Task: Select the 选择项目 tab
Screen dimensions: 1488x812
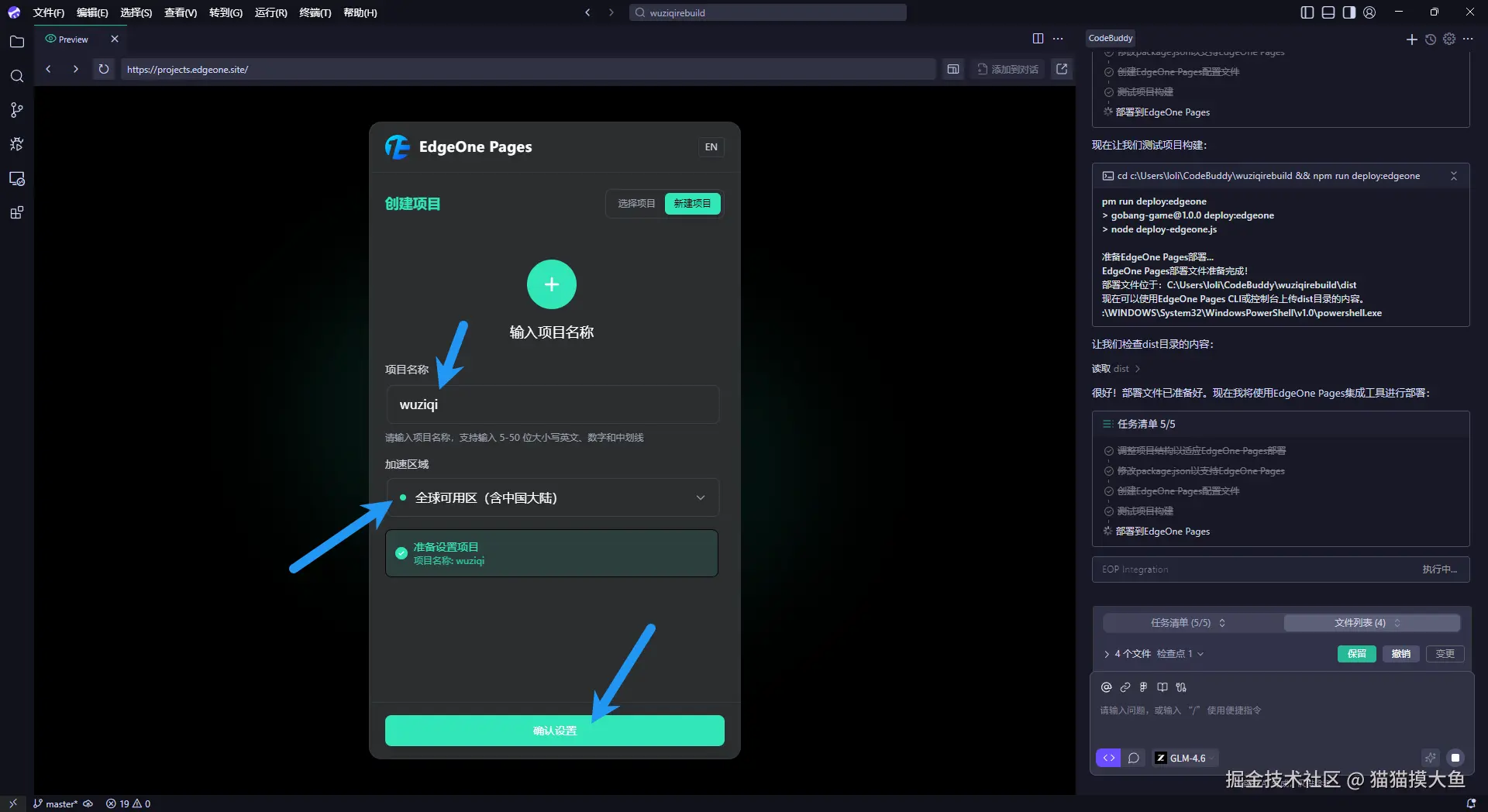Action: tap(636, 204)
